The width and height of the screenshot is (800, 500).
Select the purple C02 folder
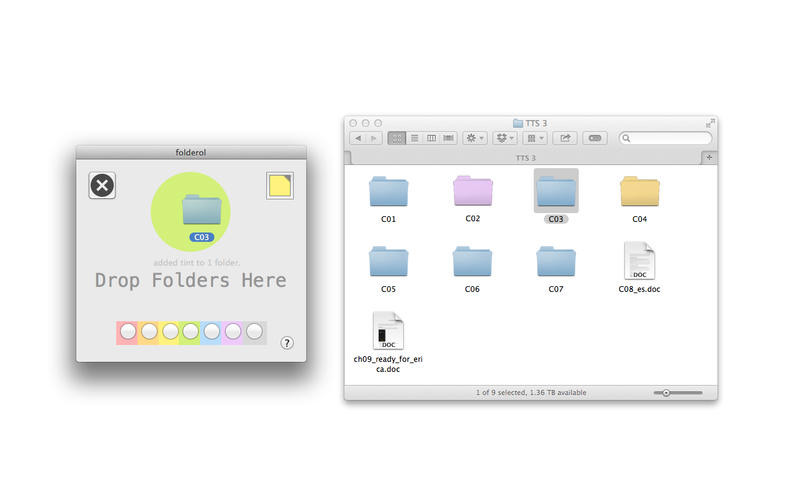(473, 191)
